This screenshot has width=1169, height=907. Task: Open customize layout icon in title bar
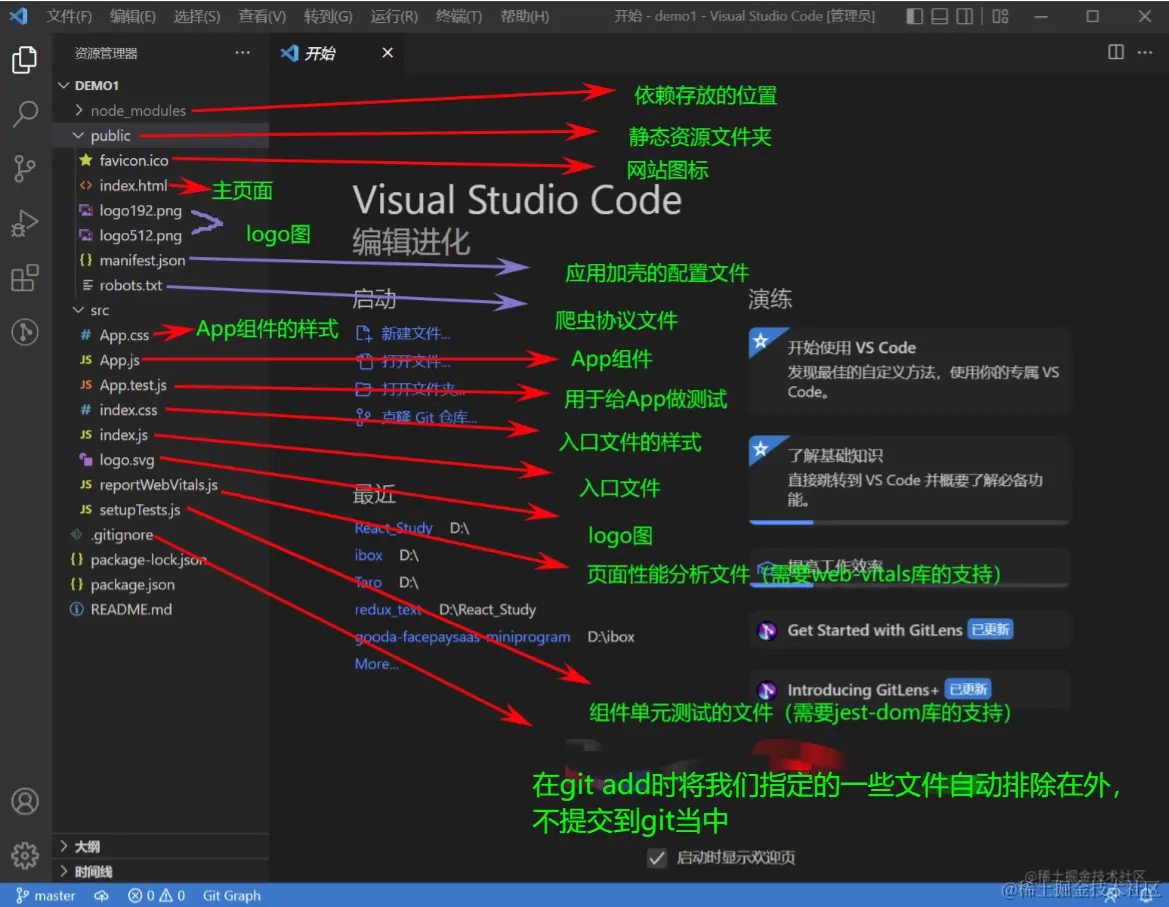coord(1000,16)
